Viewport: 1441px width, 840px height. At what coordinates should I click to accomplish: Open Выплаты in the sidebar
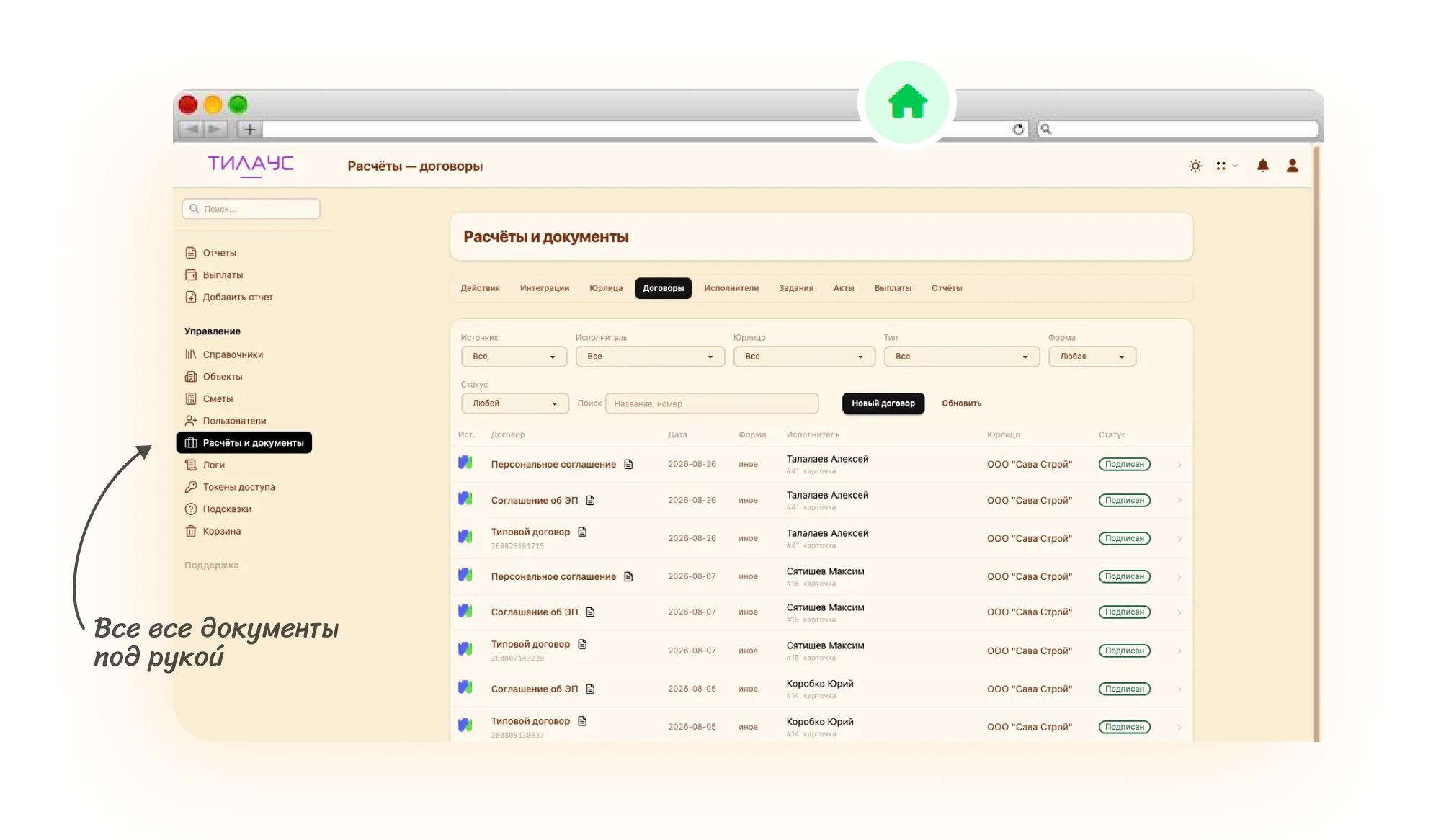(x=214, y=275)
